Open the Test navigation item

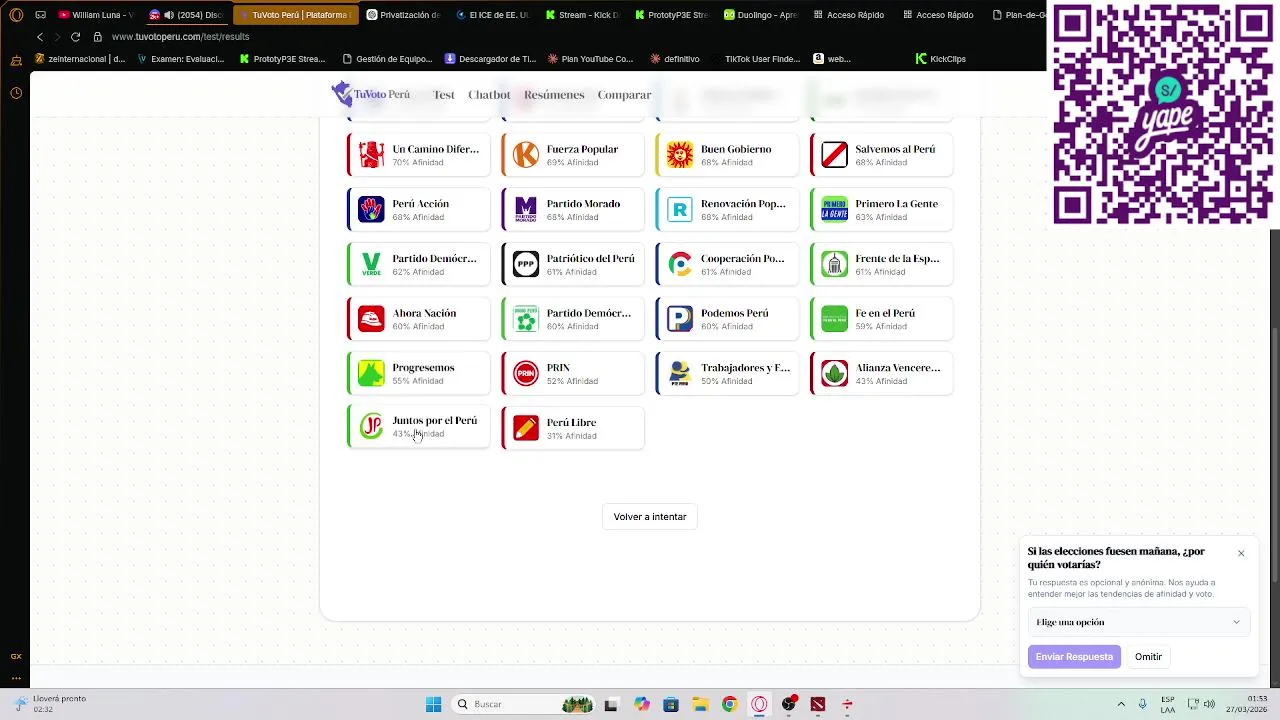444,95
